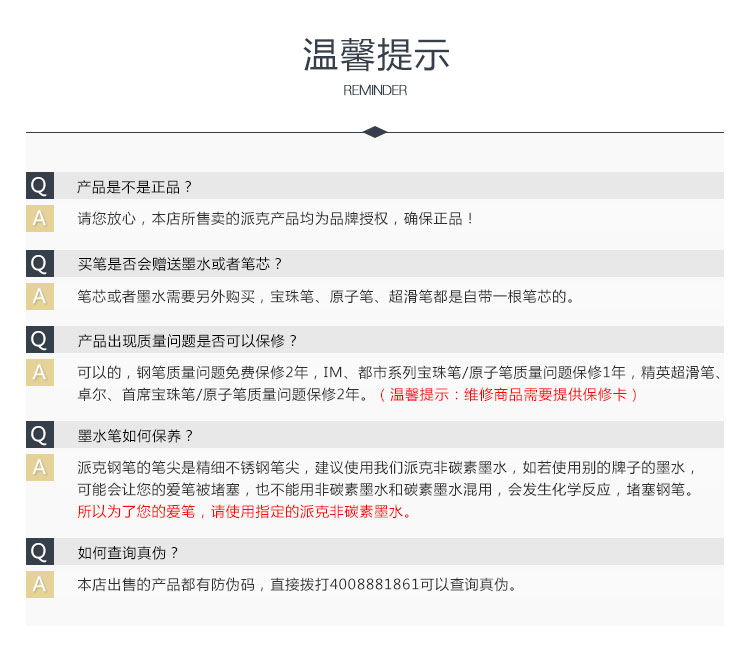
Task: Click the red text '所以为了您的爱笔' ink recommendation
Action: coord(244,512)
